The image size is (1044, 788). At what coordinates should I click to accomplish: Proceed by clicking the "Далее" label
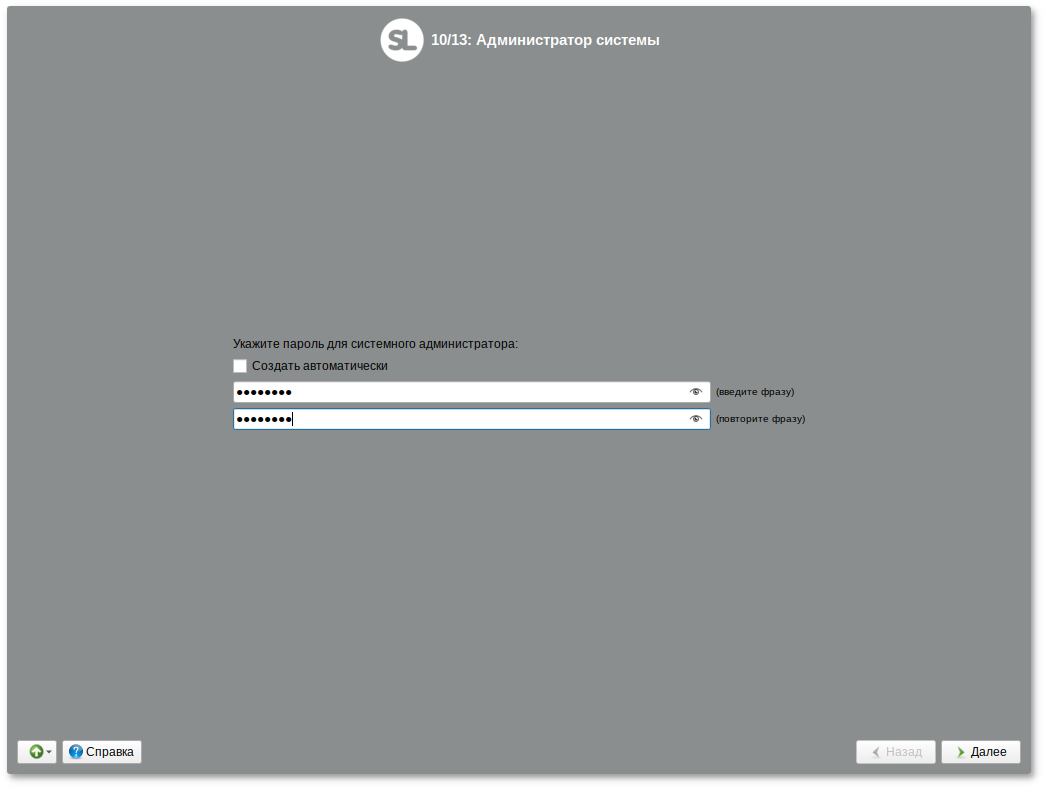click(x=988, y=752)
